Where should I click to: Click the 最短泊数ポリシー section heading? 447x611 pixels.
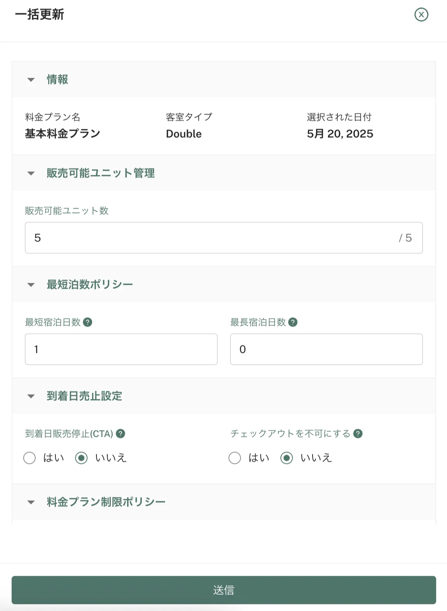[x=90, y=284]
